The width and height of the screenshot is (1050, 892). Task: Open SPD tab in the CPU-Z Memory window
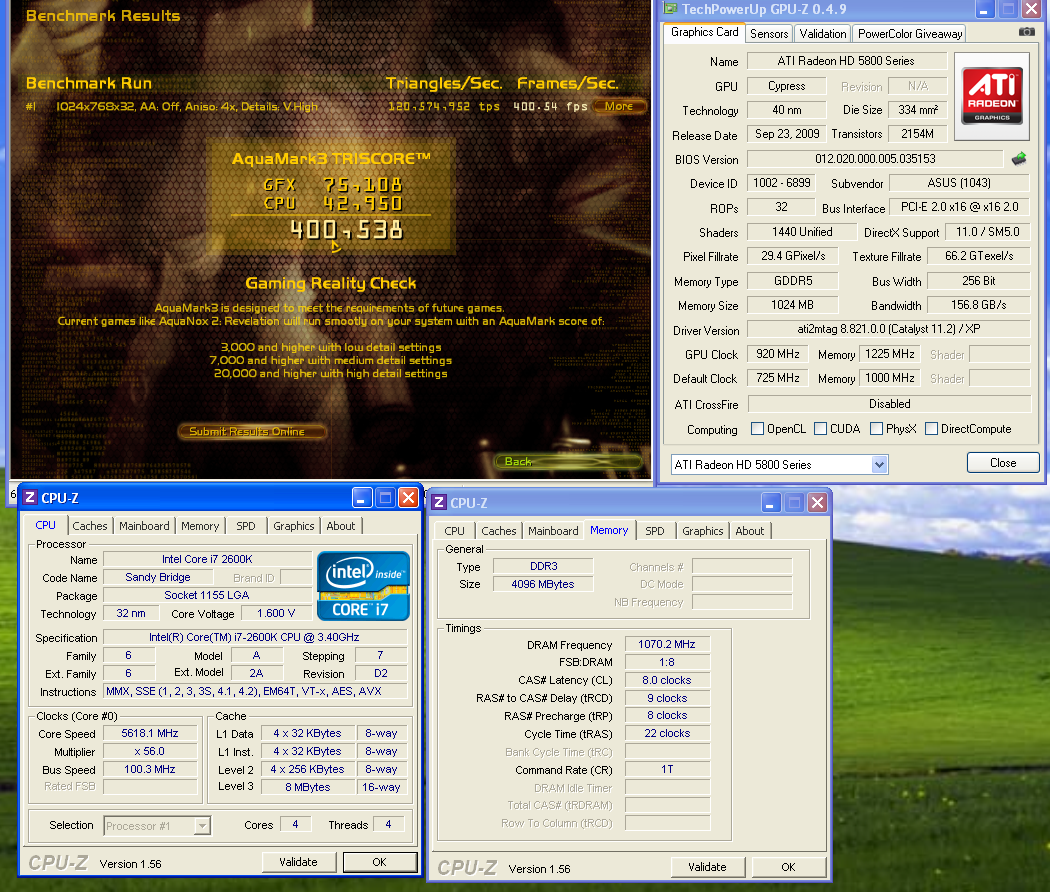pos(655,530)
